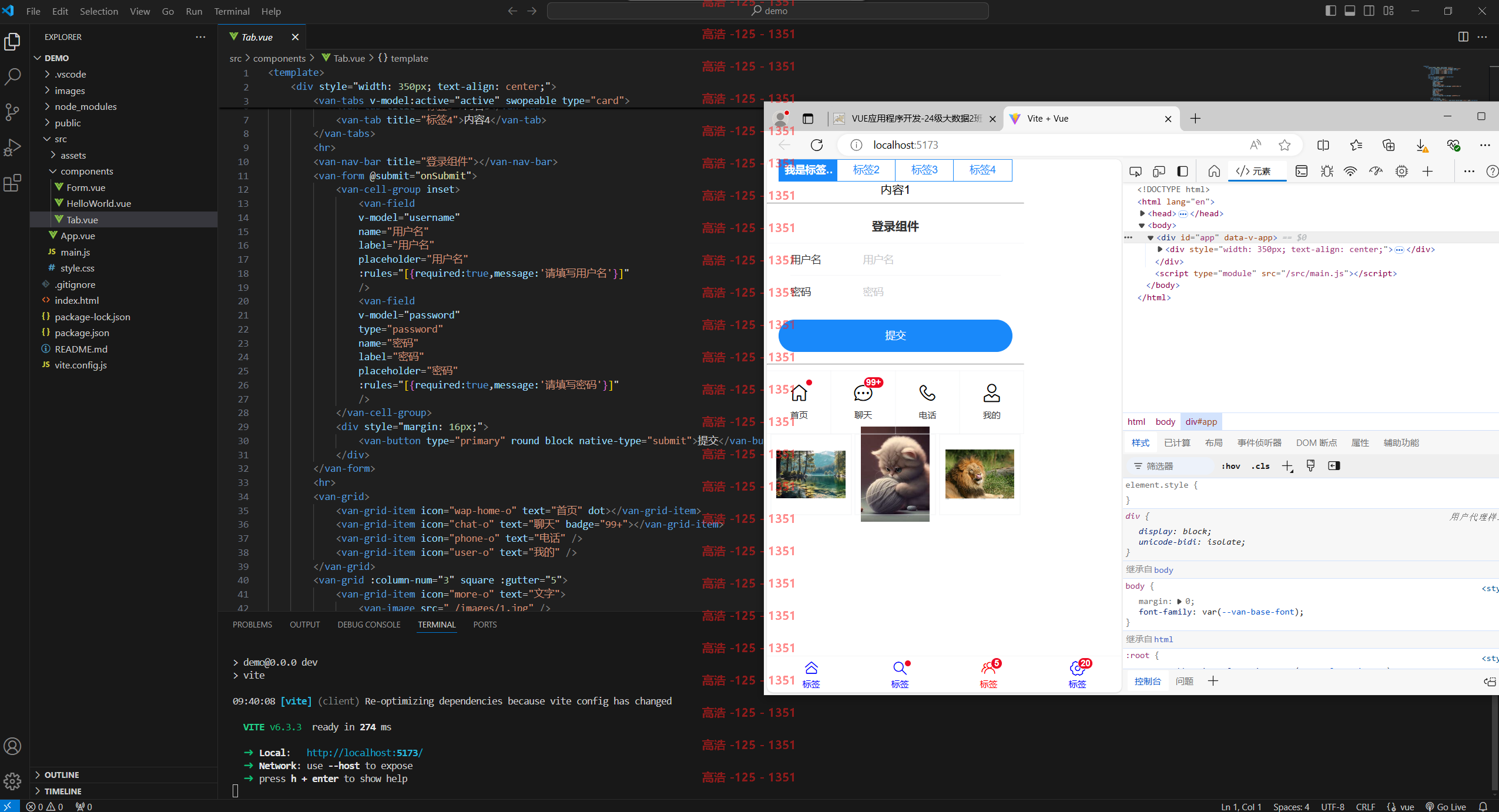Open the localhost:5173 link in terminal
The width and height of the screenshot is (1499, 812).
point(364,753)
